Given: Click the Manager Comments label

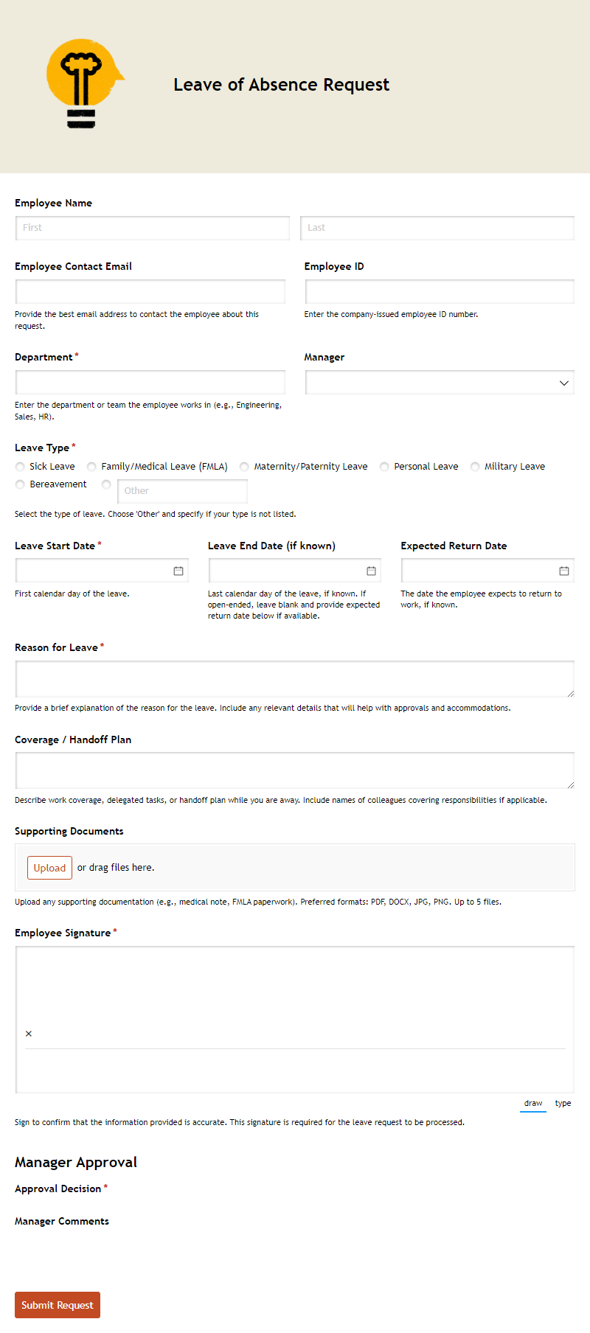Looking at the screenshot, I should (62, 1221).
